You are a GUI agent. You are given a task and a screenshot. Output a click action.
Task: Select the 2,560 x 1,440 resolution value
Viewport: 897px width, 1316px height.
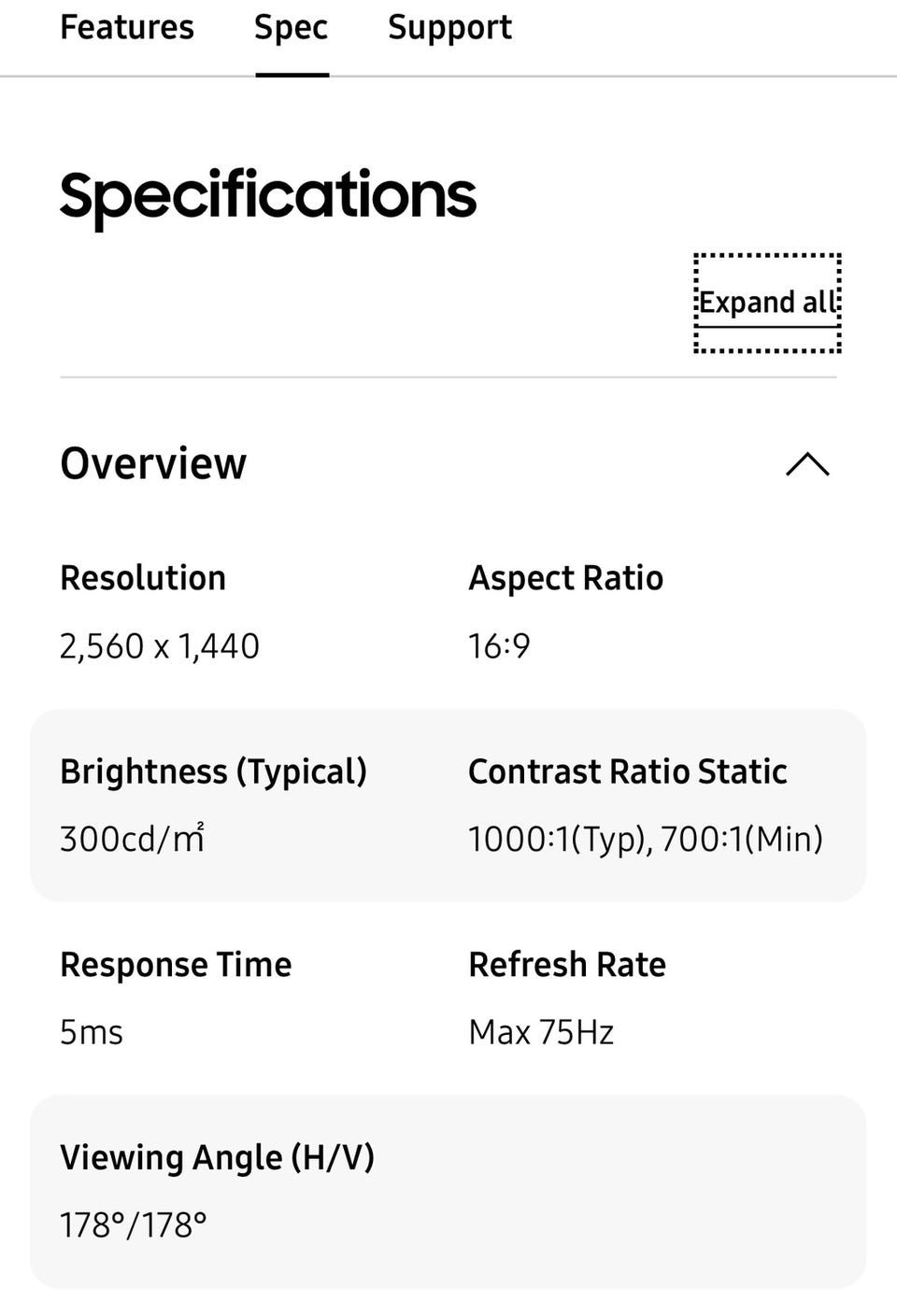point(160,646)
